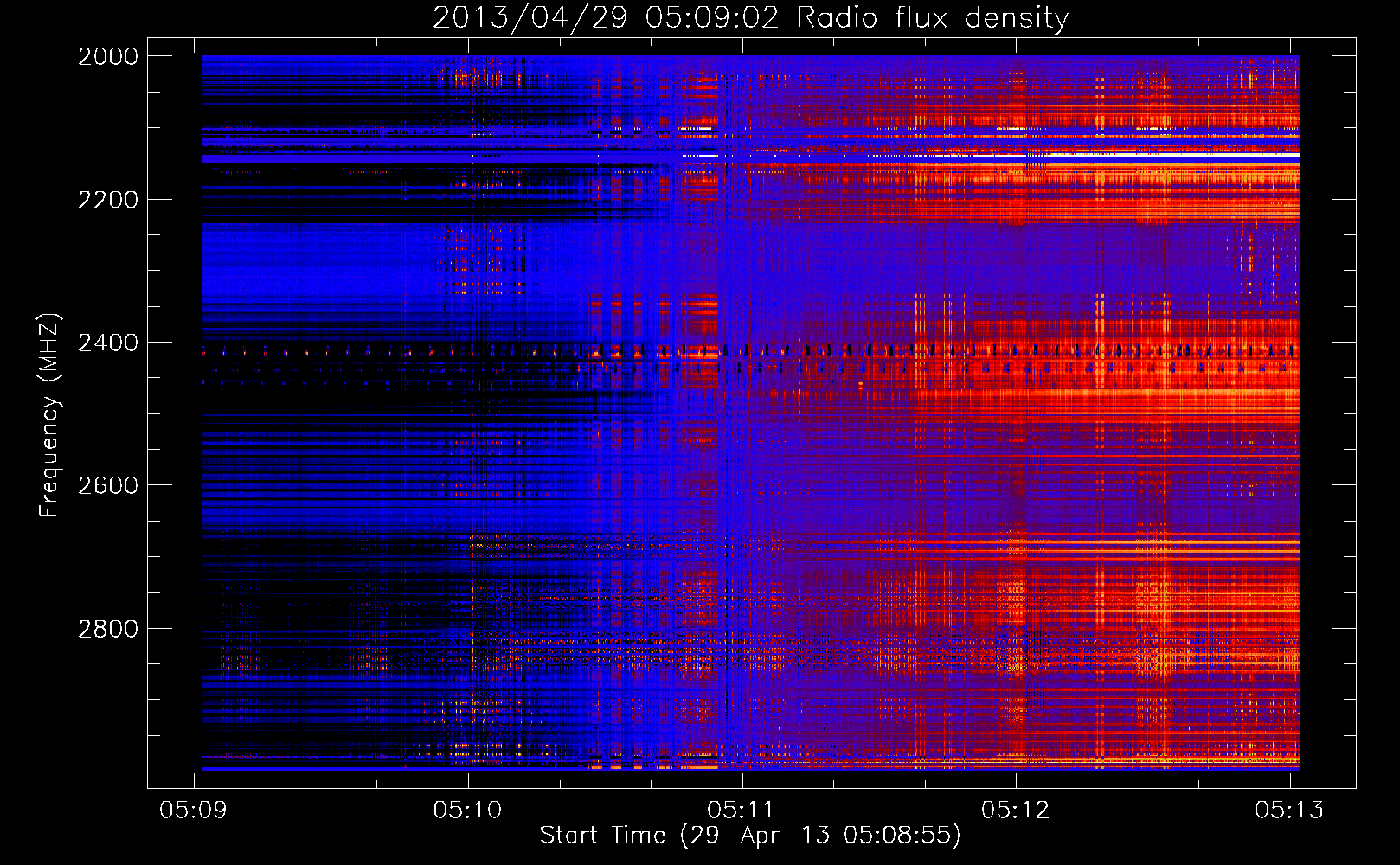Click the '05:10' time axis label

pos(467,810)
